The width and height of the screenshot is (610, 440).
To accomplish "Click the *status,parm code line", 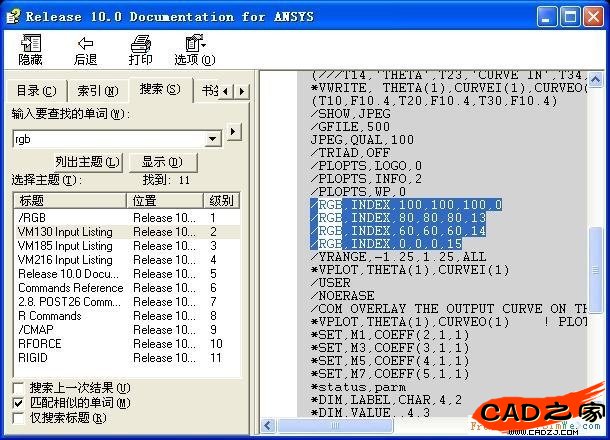I will [358, 387].
